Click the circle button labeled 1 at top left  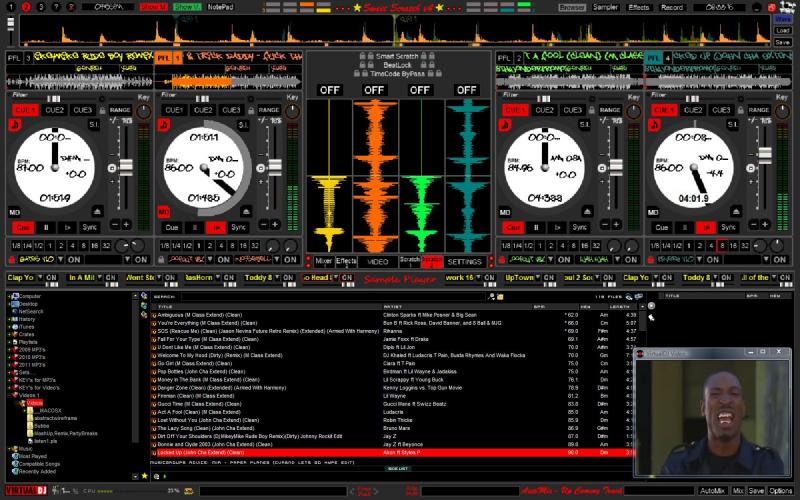(x=11, y=7)
